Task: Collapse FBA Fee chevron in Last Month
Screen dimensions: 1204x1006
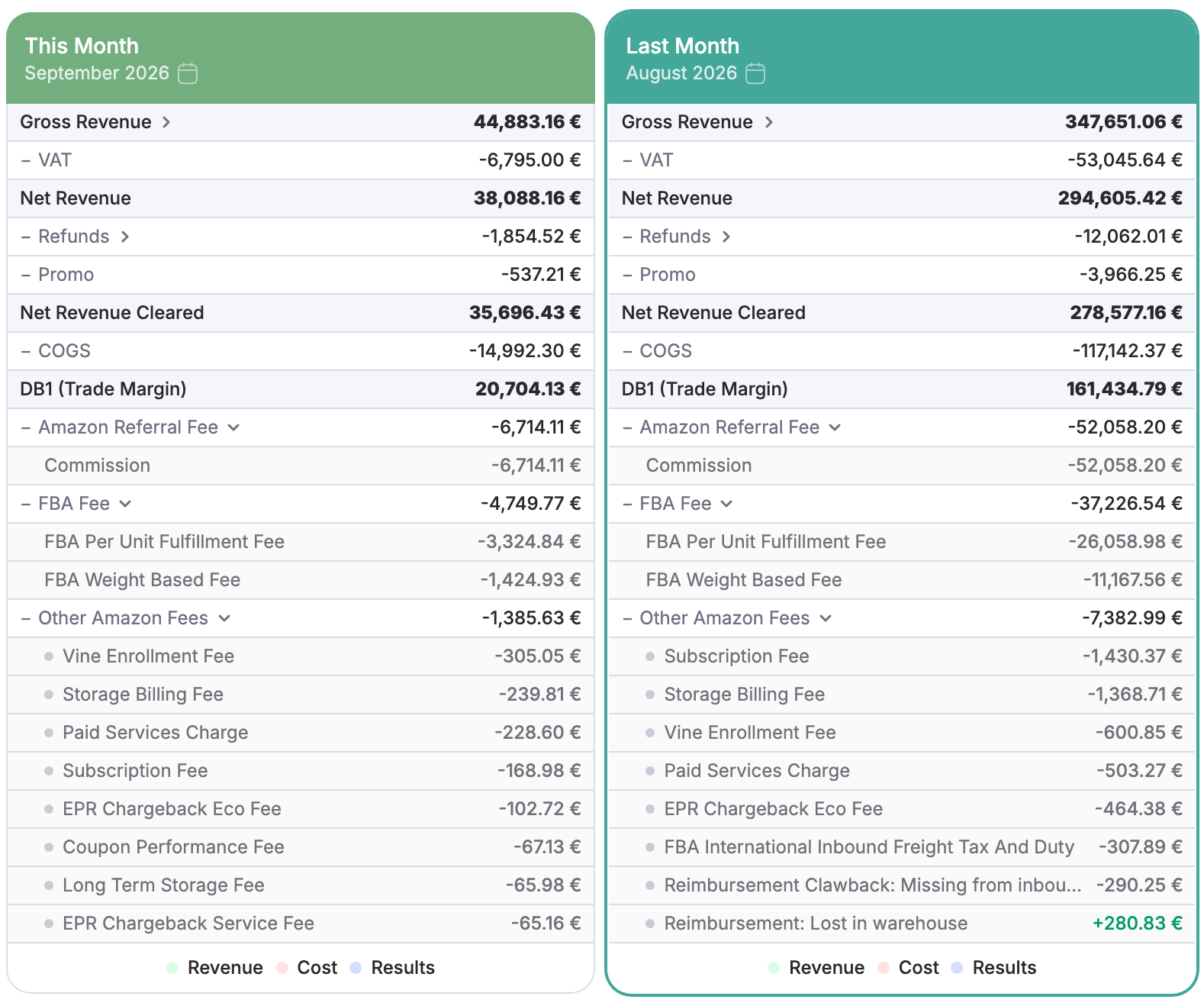Action: 727,504
